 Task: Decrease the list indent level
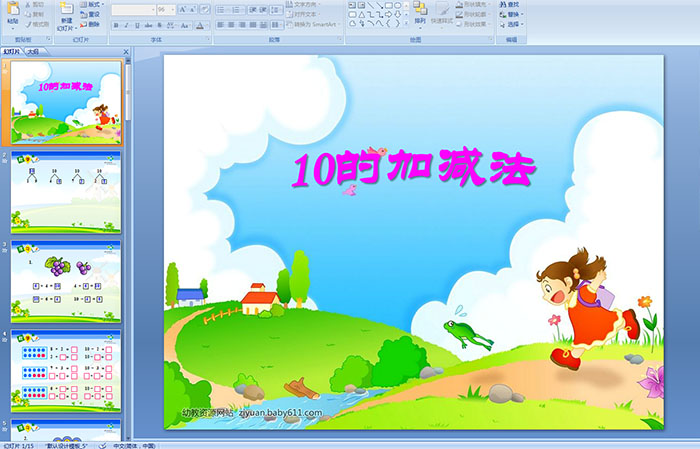point(253,10)
